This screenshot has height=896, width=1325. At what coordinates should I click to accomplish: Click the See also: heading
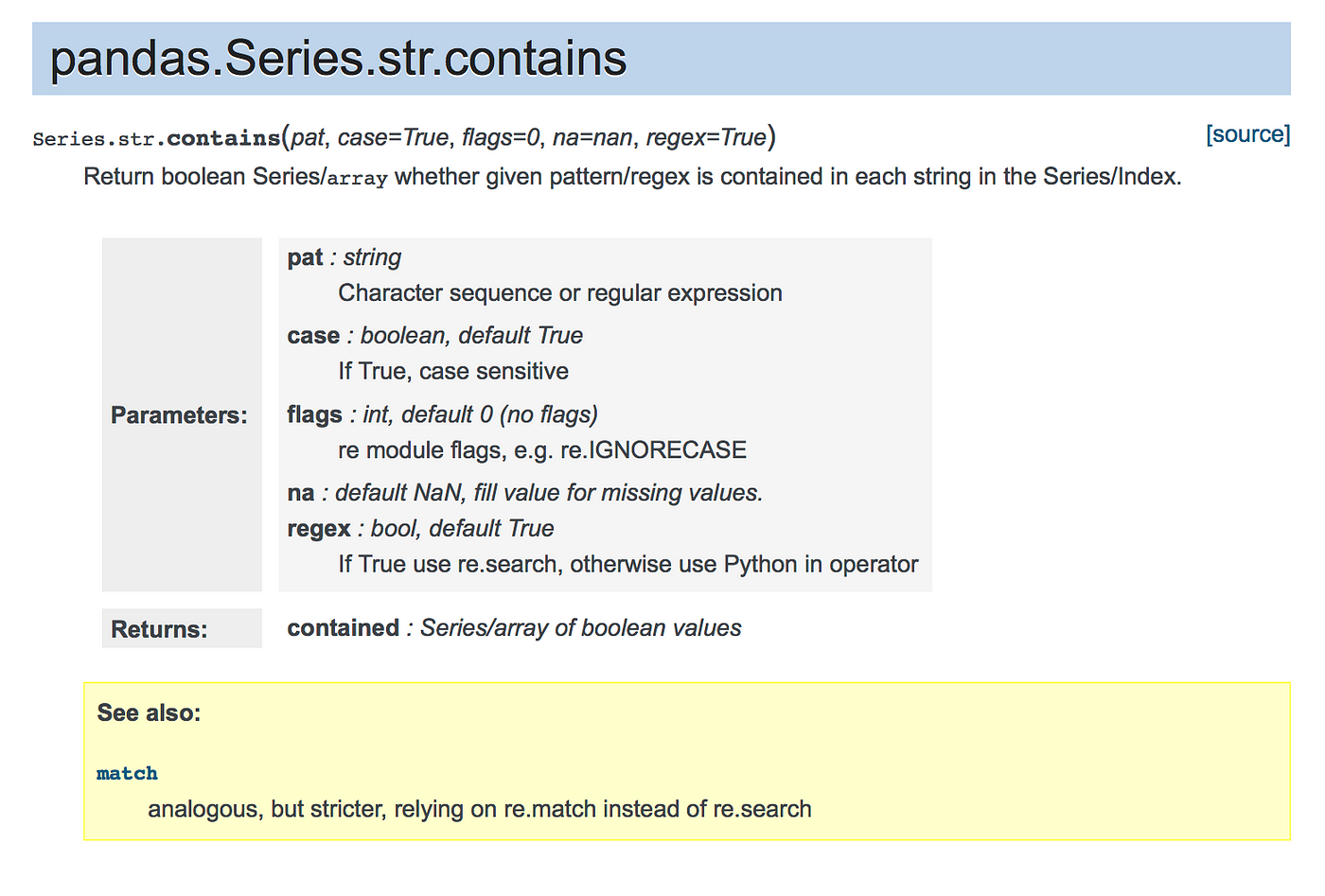click(149, 713)
